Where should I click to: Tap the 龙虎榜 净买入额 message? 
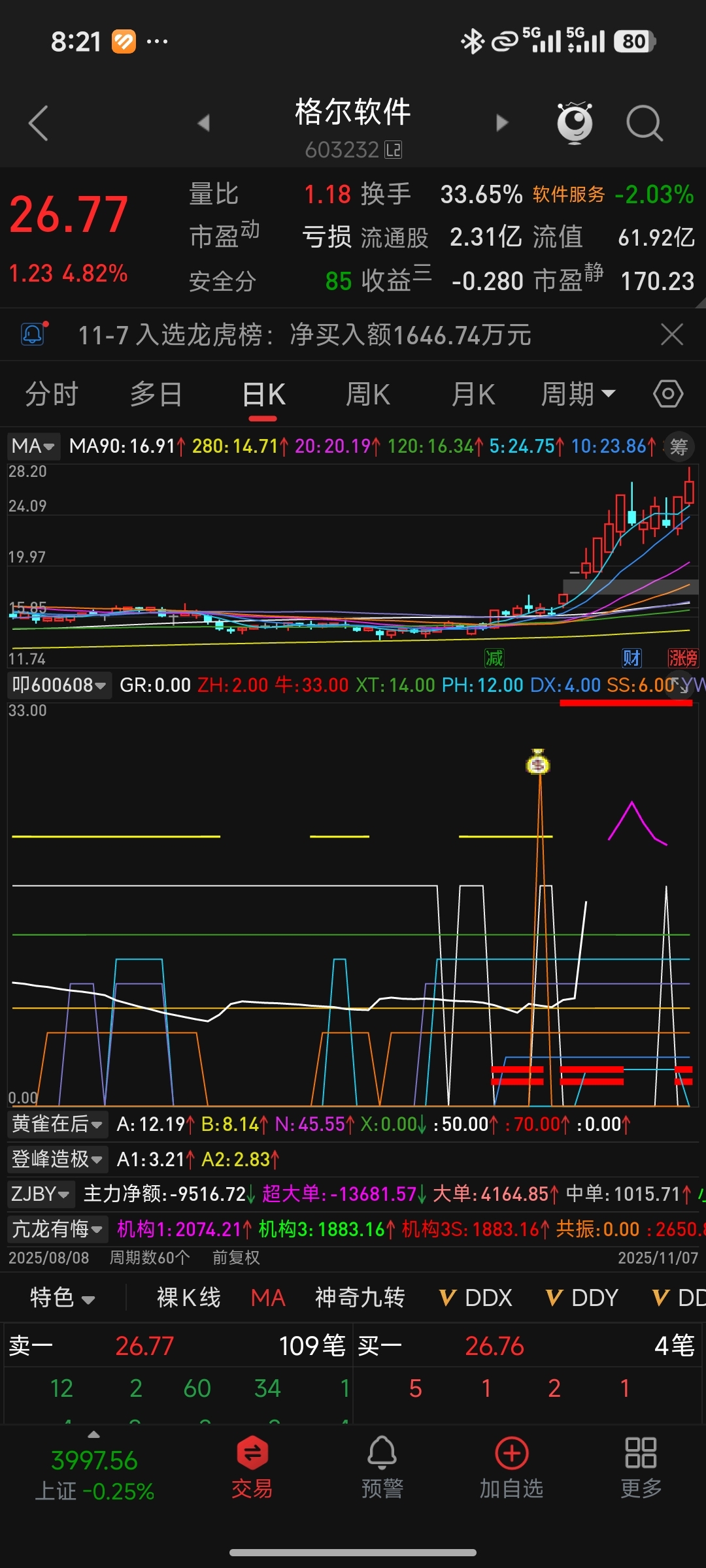(x=305, y=335)
